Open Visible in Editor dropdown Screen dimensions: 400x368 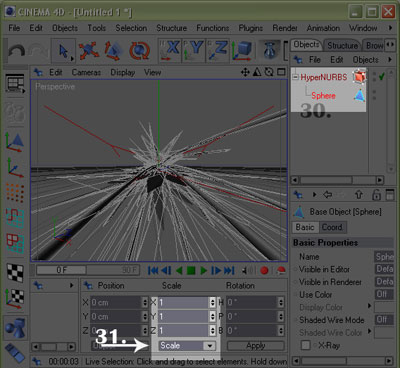(384, 269)
